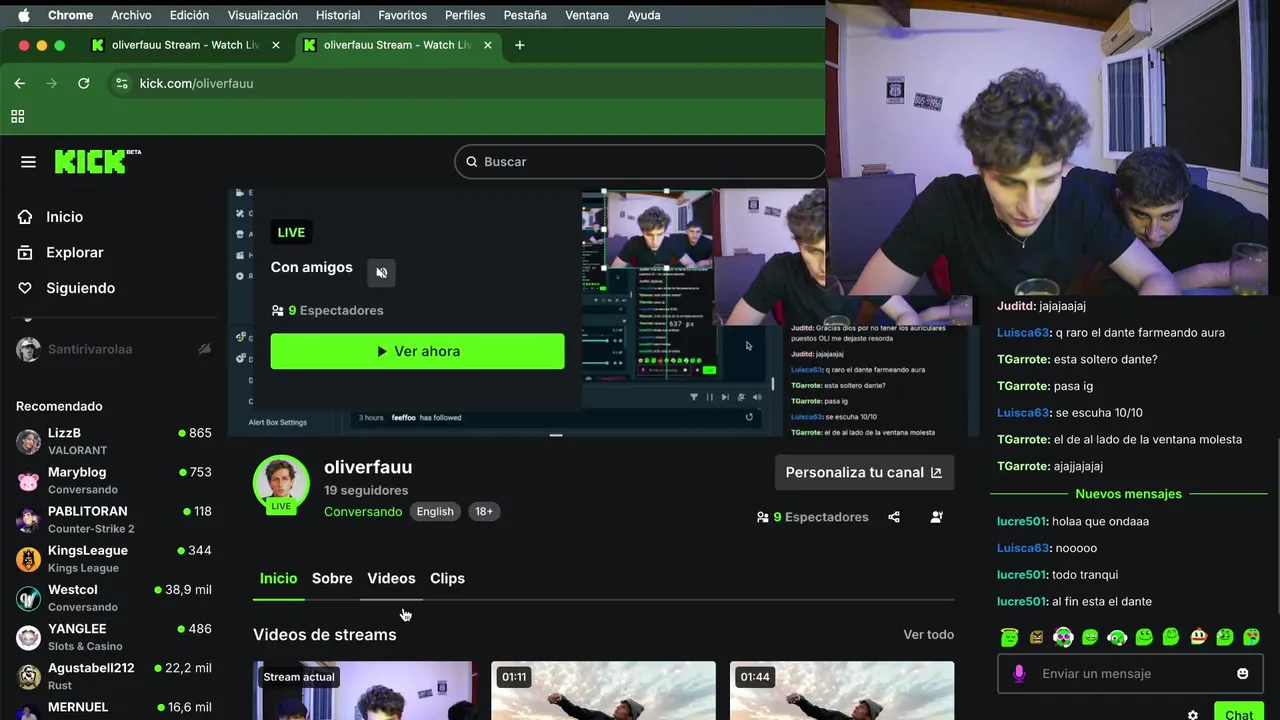Unmute the preview with the muted speaker icon

pyautogui.click(x=381, y=272)
